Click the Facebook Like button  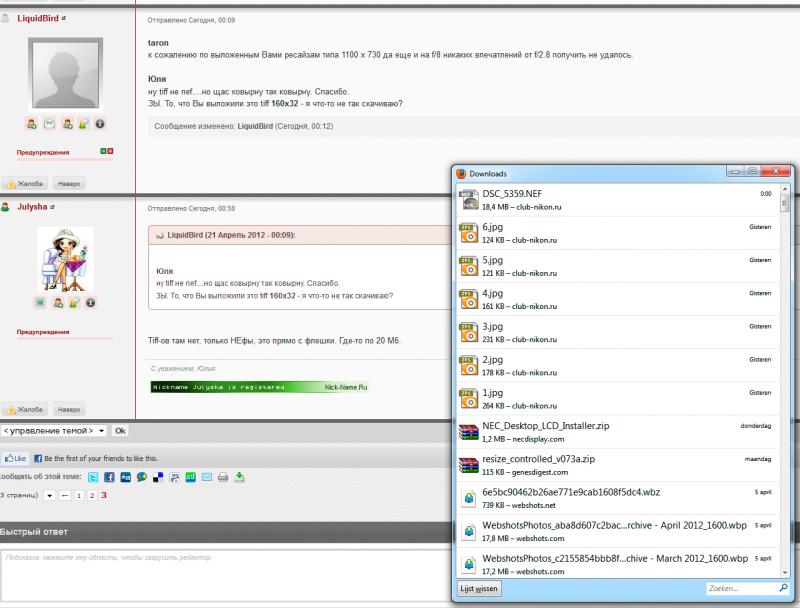click(x=15, y=459)
